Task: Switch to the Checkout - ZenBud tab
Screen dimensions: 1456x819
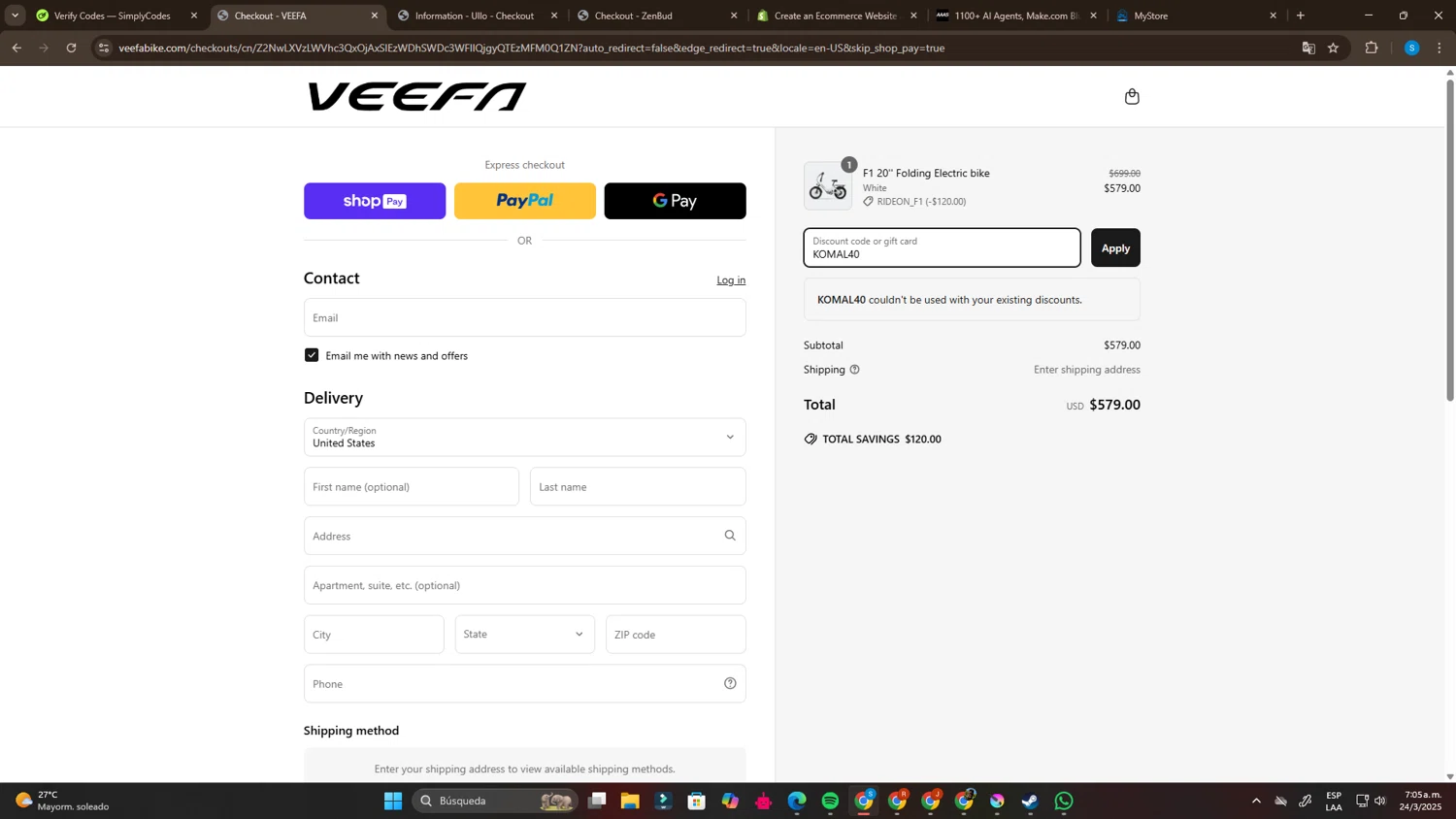Action: 657,16
